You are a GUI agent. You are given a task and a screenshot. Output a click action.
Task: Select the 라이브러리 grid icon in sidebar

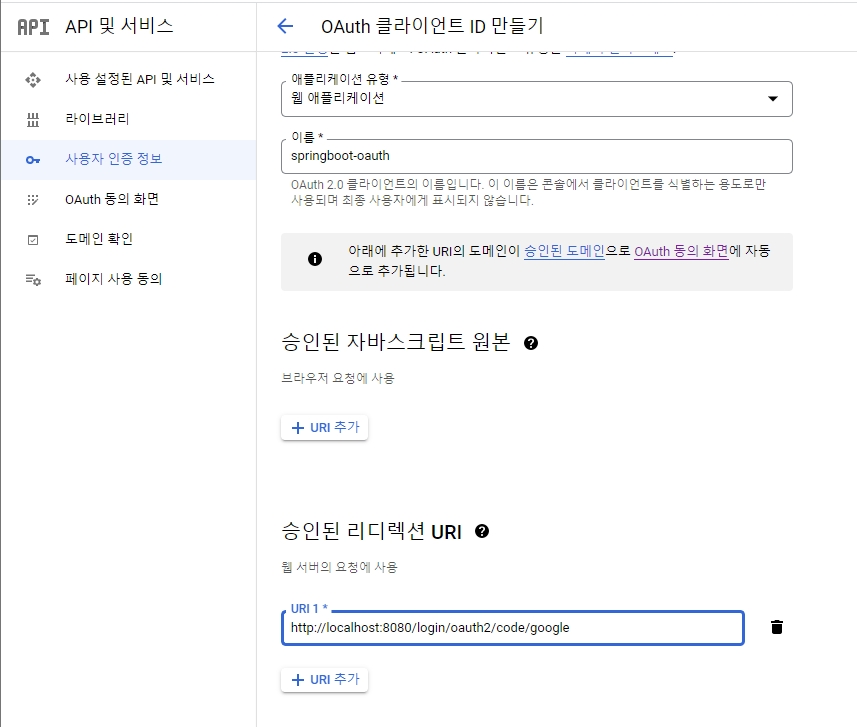33,120
